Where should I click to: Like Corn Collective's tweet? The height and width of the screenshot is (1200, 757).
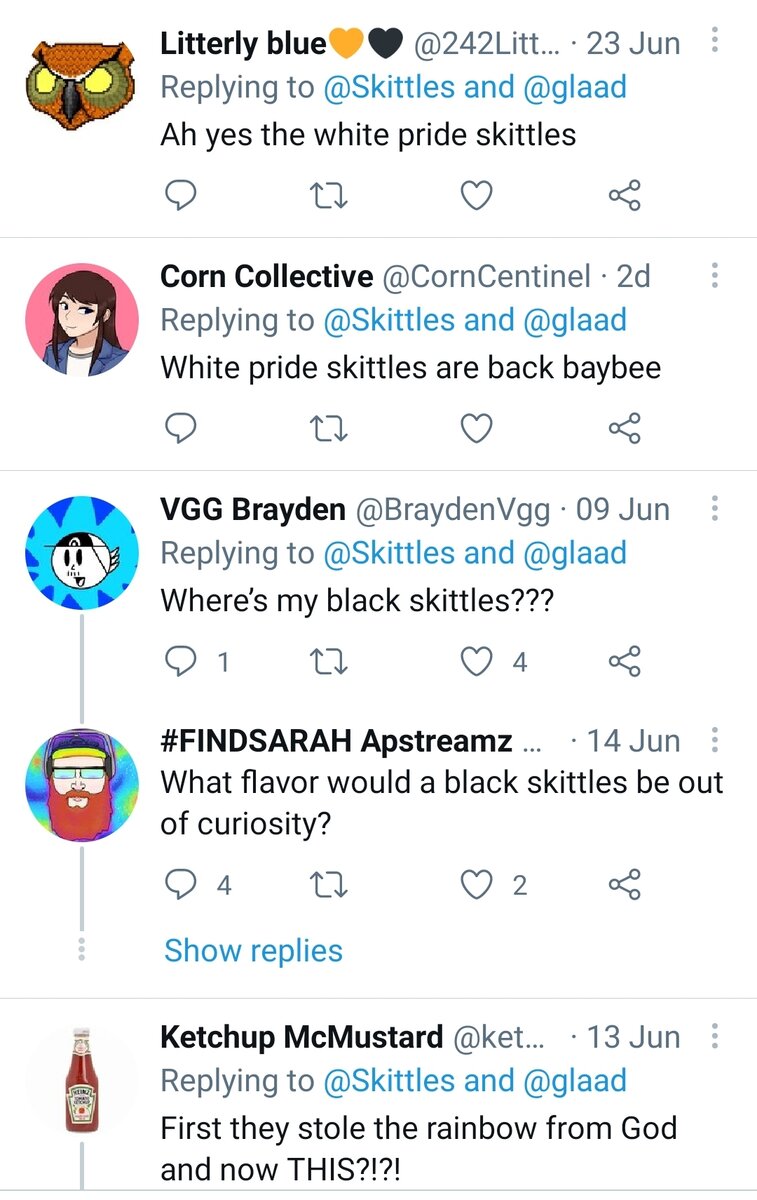tap(476, 428)
